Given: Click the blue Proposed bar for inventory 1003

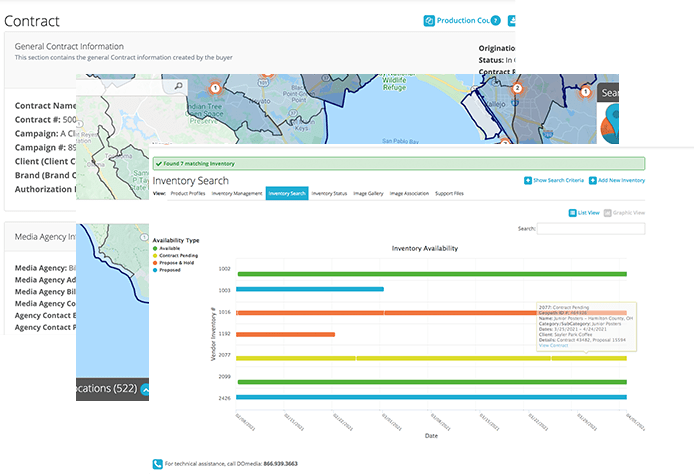Looking at the screenshot, I should coord(310,289).
